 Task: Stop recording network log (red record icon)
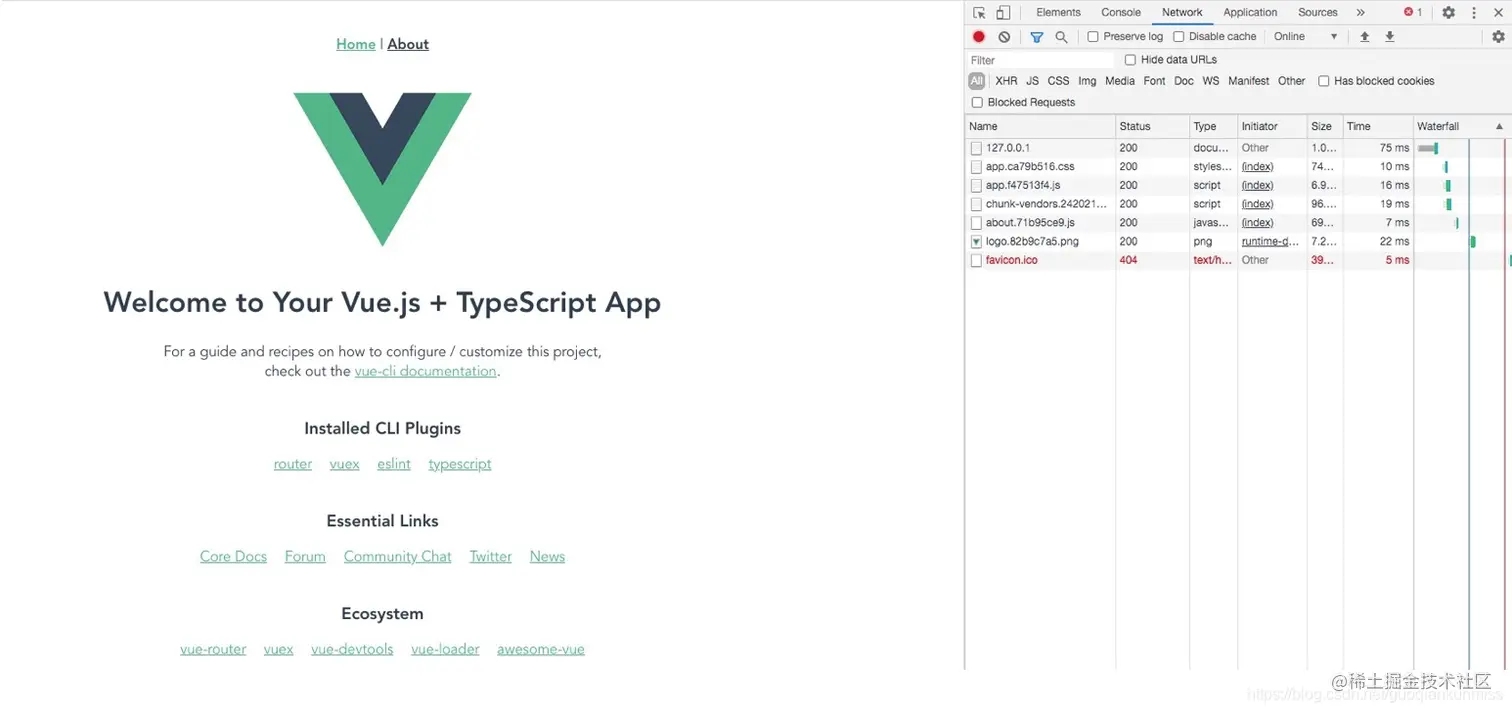(979, 36)
